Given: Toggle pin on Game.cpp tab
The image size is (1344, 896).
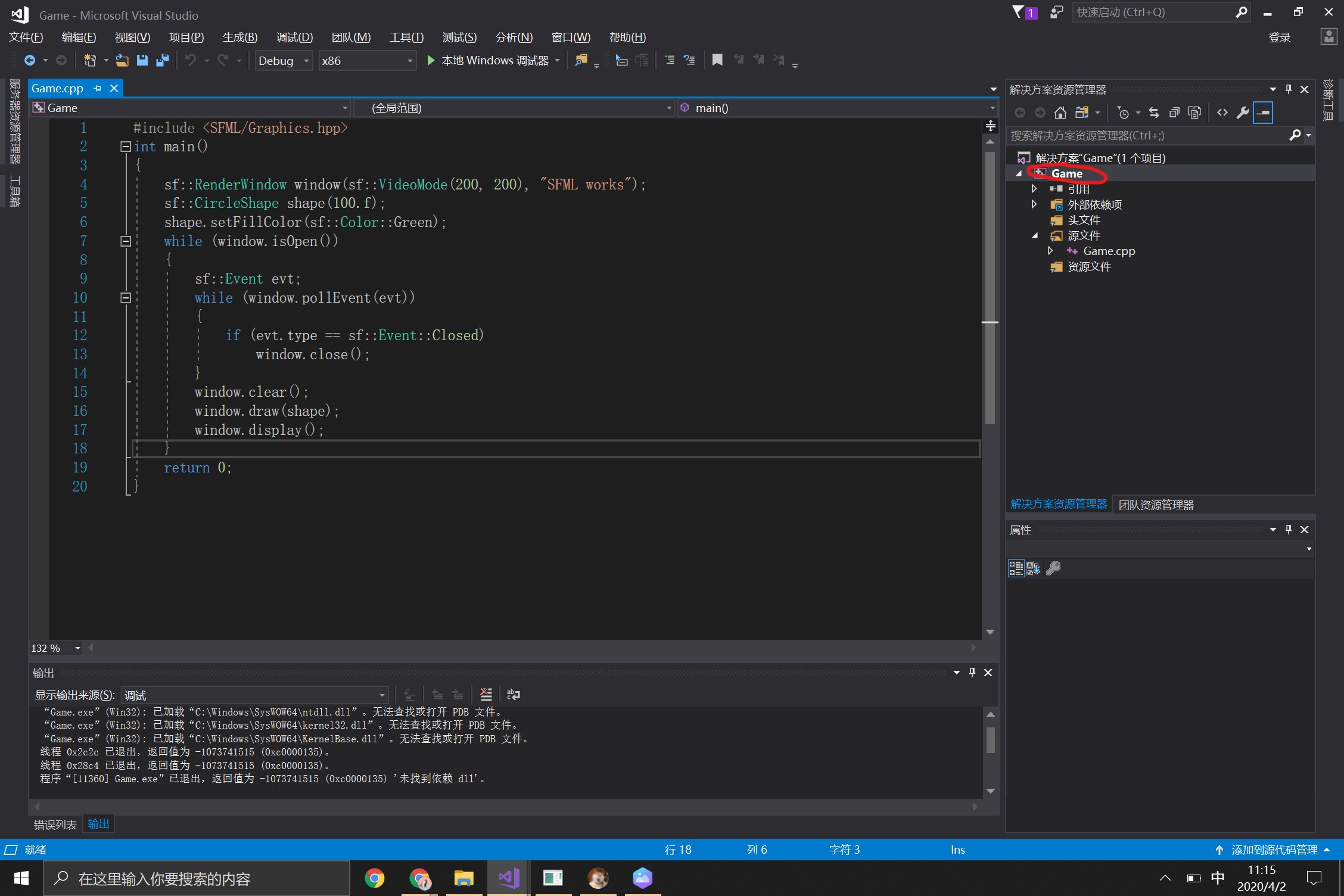Looking at the screenshot, I should click(x=98, y=88).
